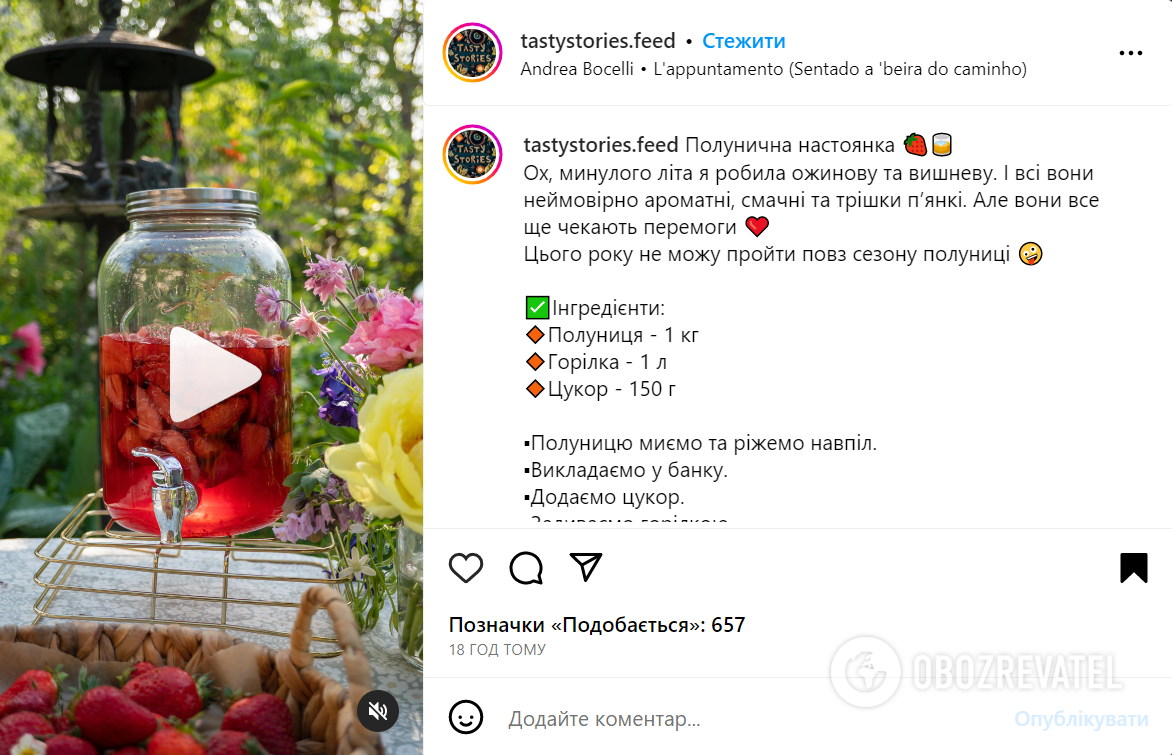Image resolution: width=1172 pixels, height=755 pixels.
Task: Click the tastystories.feed header avatar
Action: 472,53
